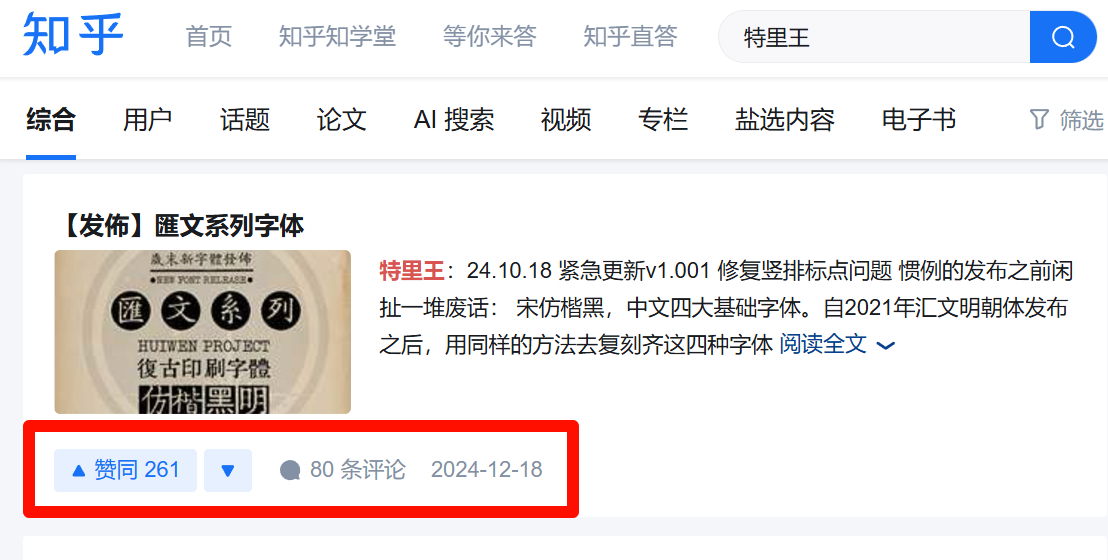Switch to the 电子书 tab
1108x560 pixels.
919,119
